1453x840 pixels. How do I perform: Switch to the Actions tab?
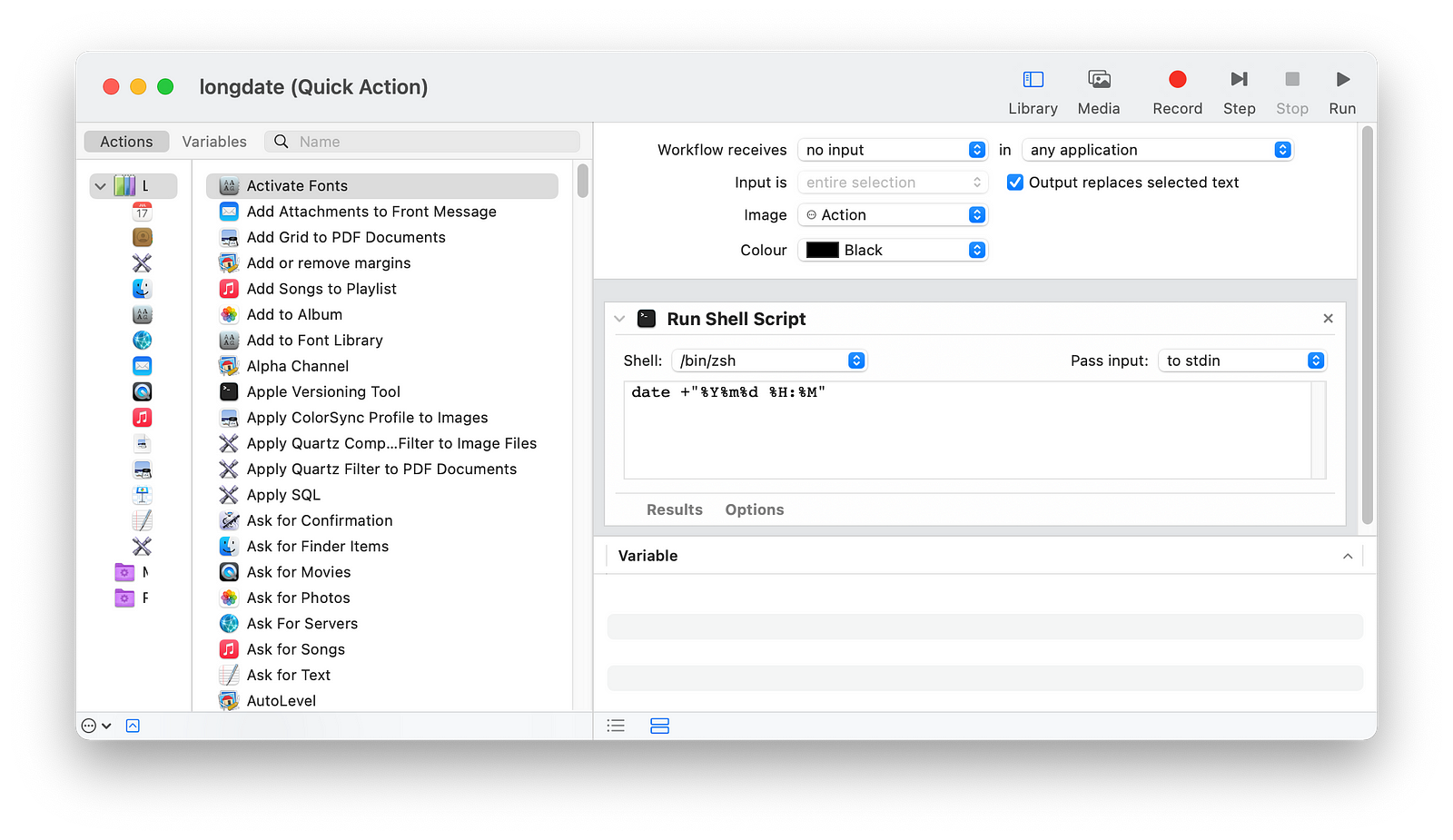click(x=126, y=142)
